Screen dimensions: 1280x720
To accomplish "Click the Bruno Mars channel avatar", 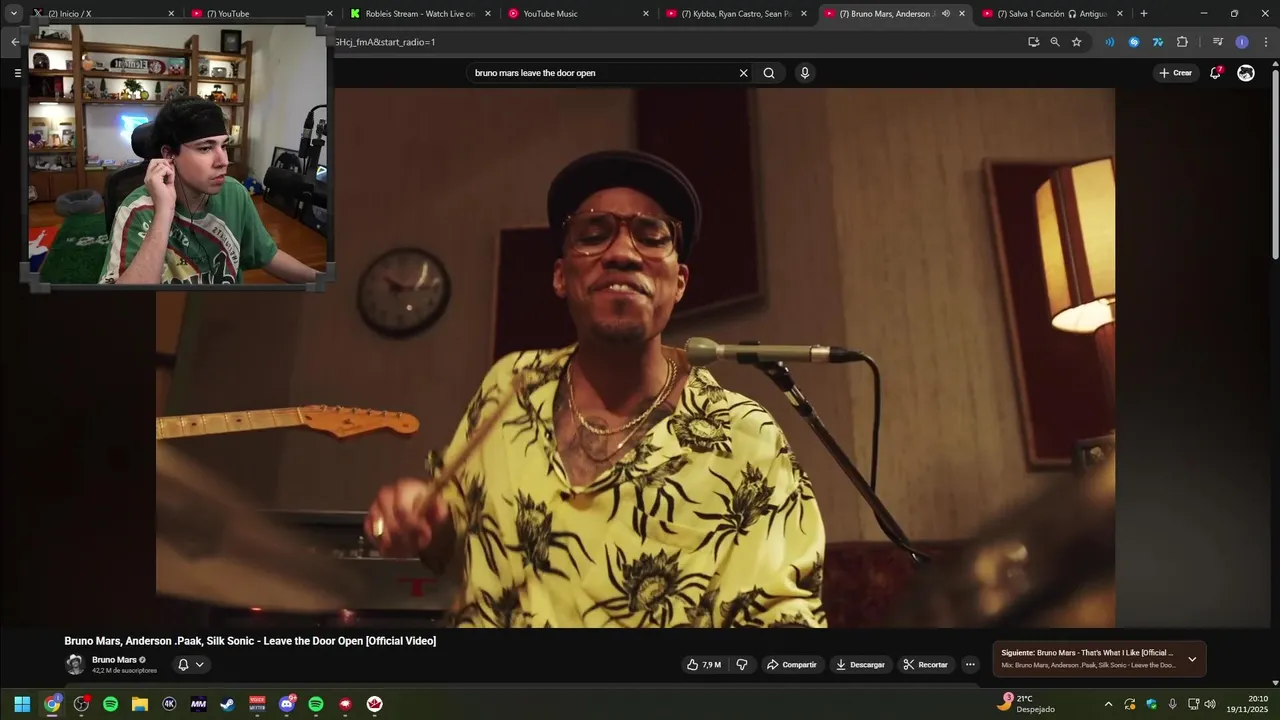I will pos(75,664).
